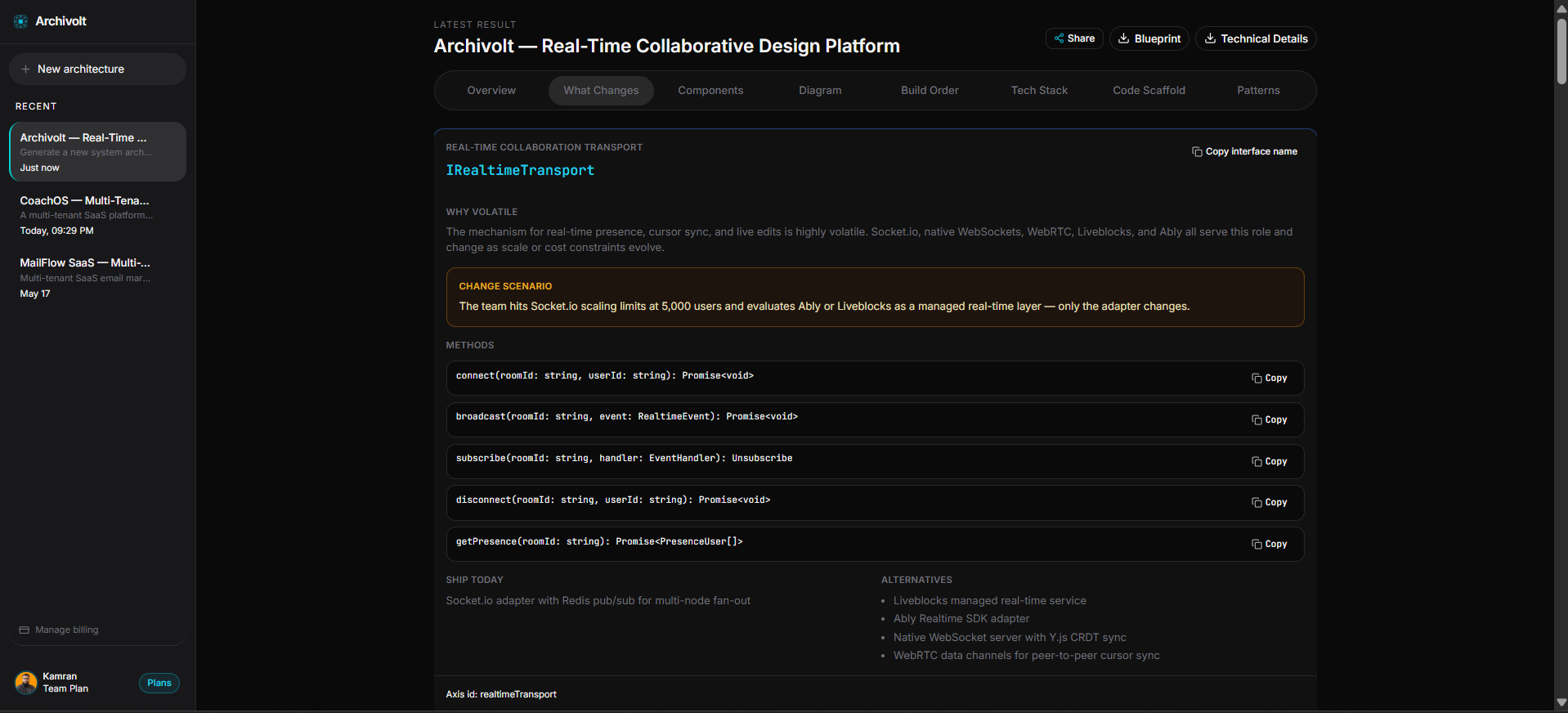The width and height of the screenshot is (1568, 713).
Task: Select the What Changes tab
Action: (601, 91)
